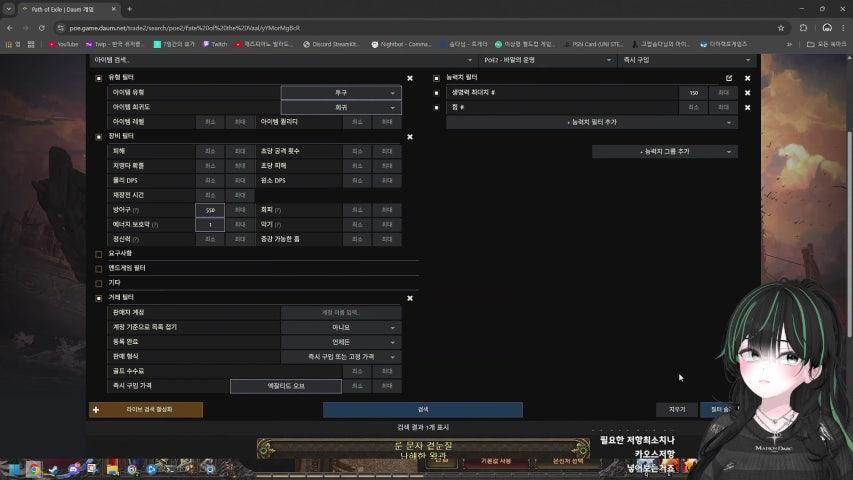Screen dimensions: 853x480
Task: Enable the 요구사항 filter group
Action: point(98,254)
